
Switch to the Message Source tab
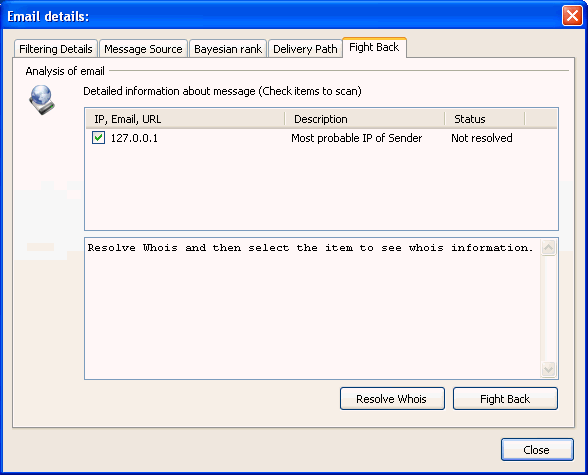coord(143,49)
